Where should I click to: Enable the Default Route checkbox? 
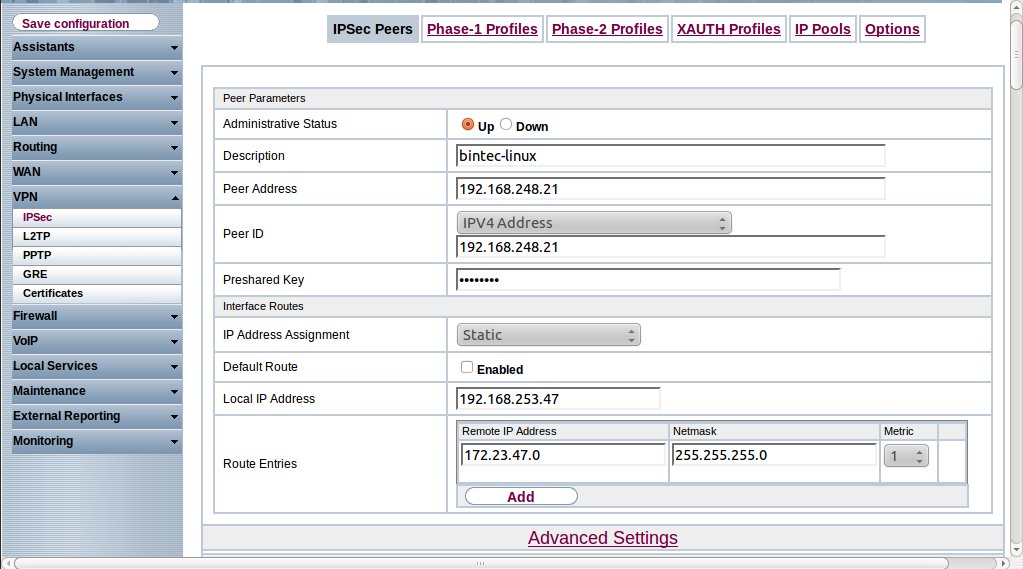tap(466, 367)
